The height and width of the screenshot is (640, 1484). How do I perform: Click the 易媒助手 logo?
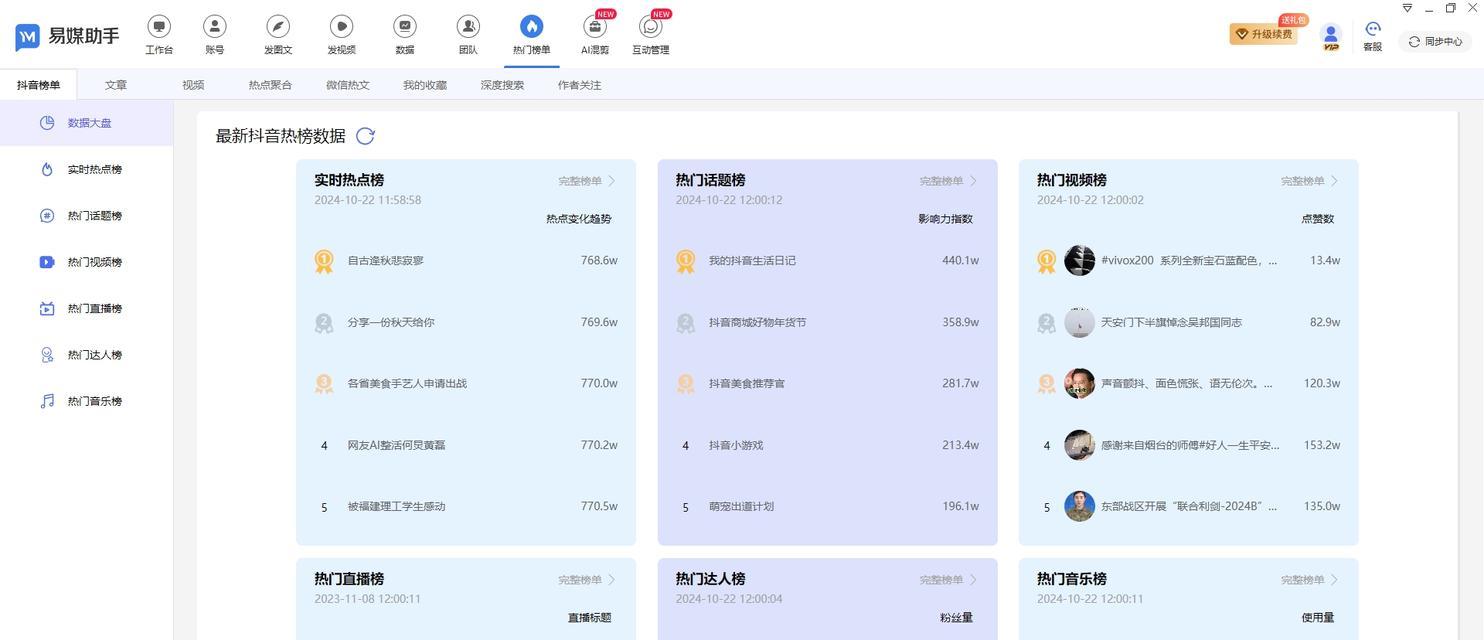point(67,37)
